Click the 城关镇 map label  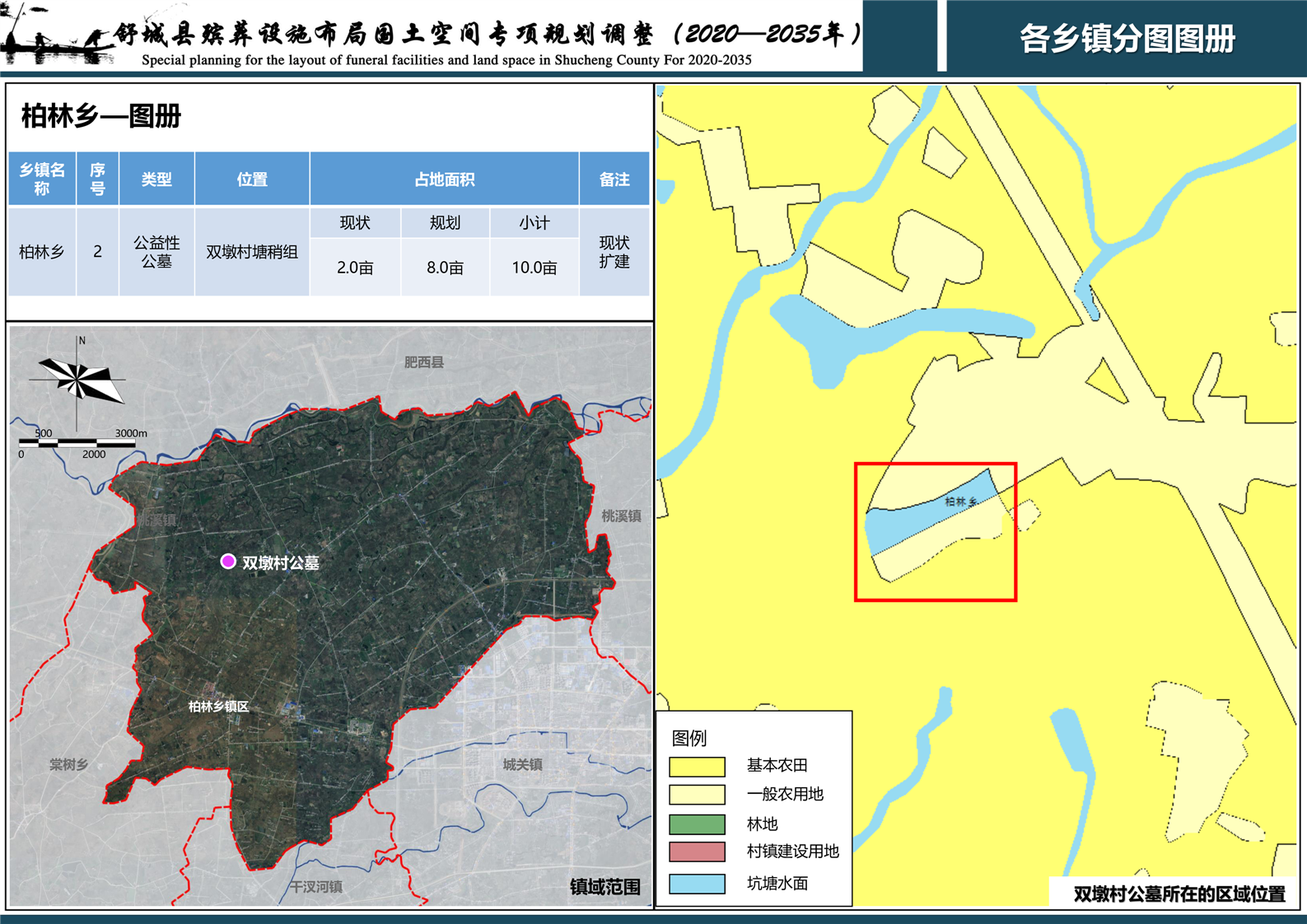523,765
